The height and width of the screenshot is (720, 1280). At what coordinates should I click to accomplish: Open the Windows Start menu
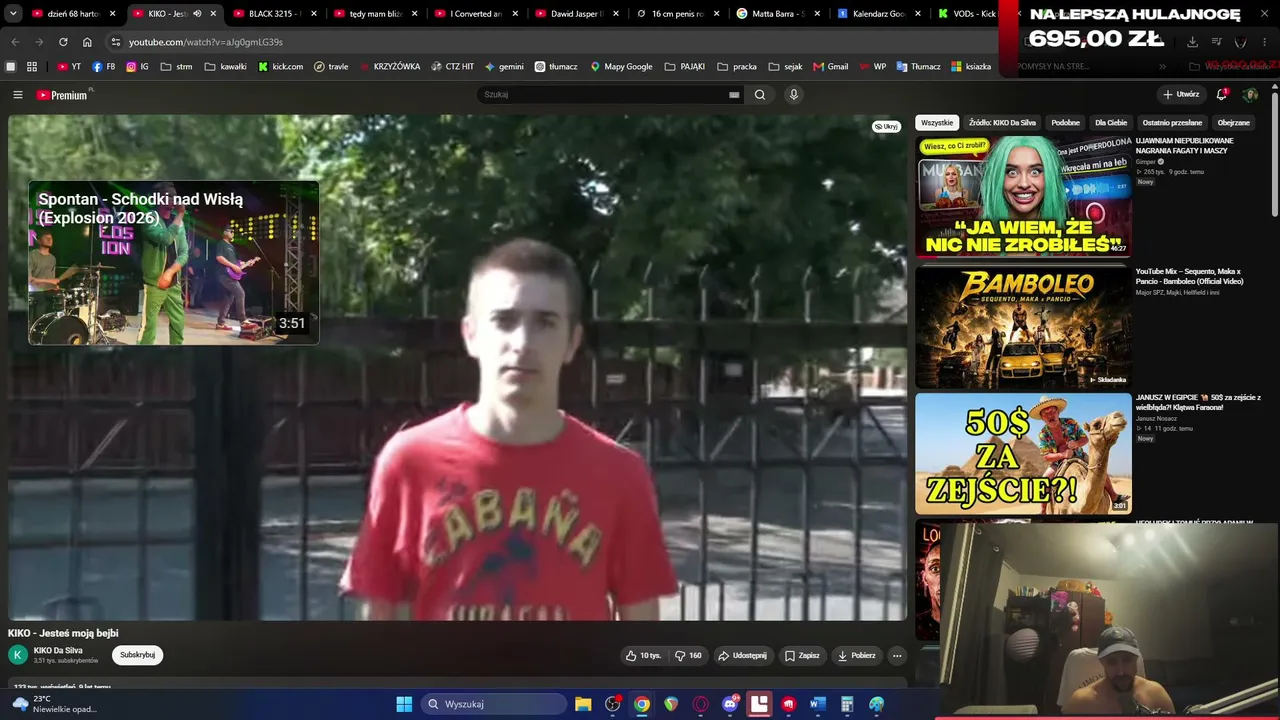[x=404, y=704]
